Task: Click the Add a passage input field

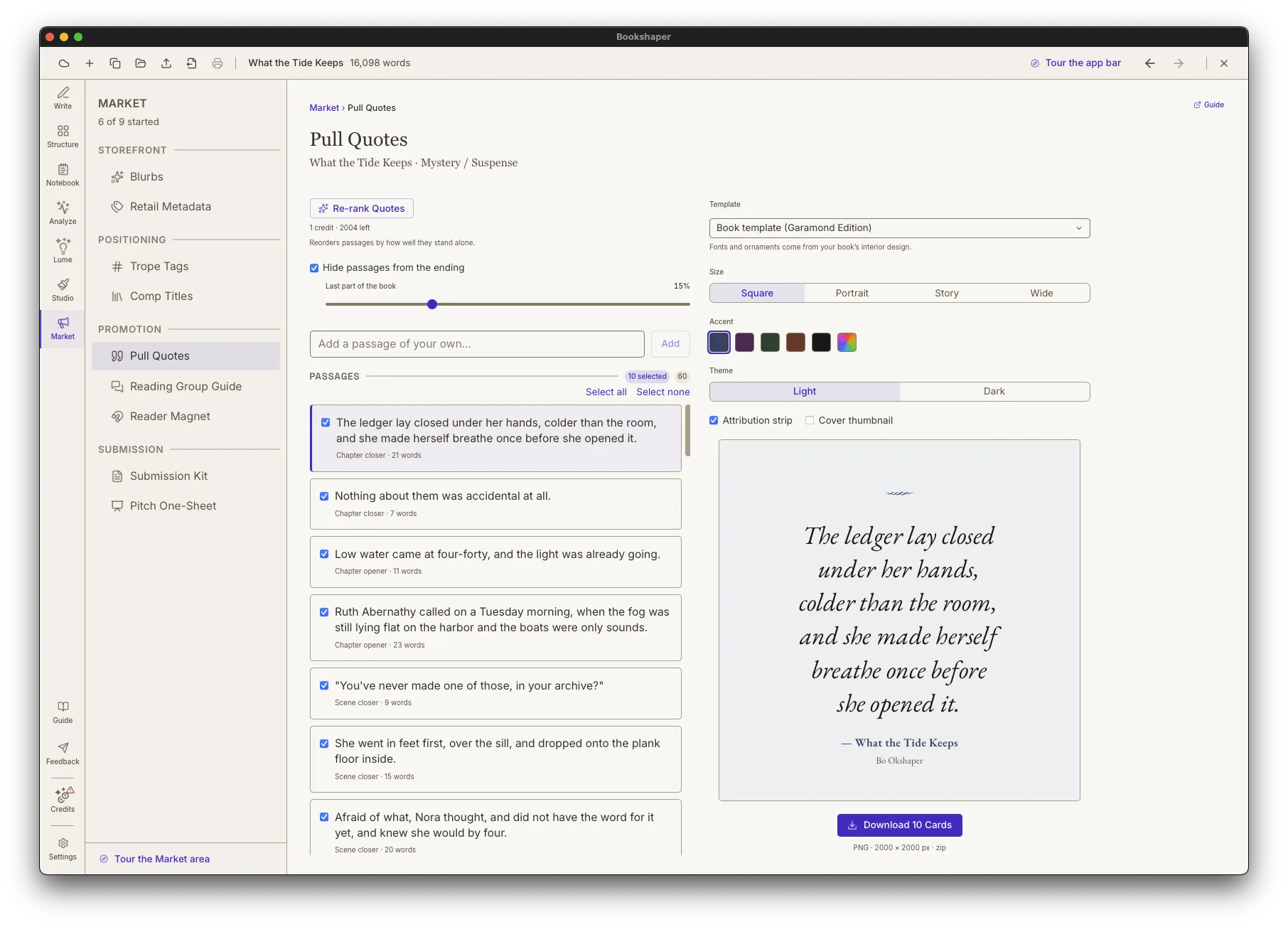Action: pyautogui.click(x=477, y=344)
